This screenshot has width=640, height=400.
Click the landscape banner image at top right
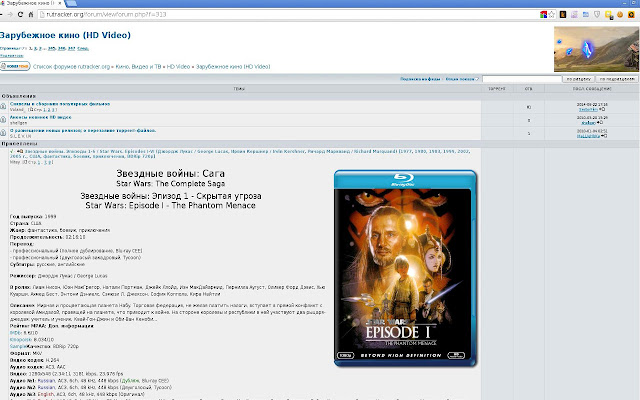click(x=596, y=49)
